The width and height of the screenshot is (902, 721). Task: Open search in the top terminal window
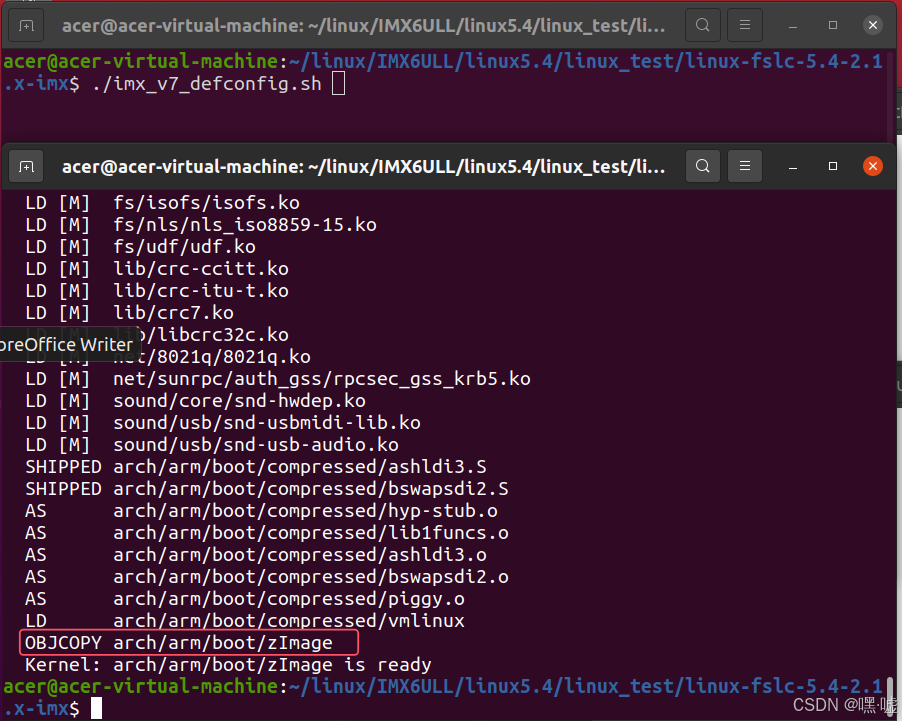(703, 24)
